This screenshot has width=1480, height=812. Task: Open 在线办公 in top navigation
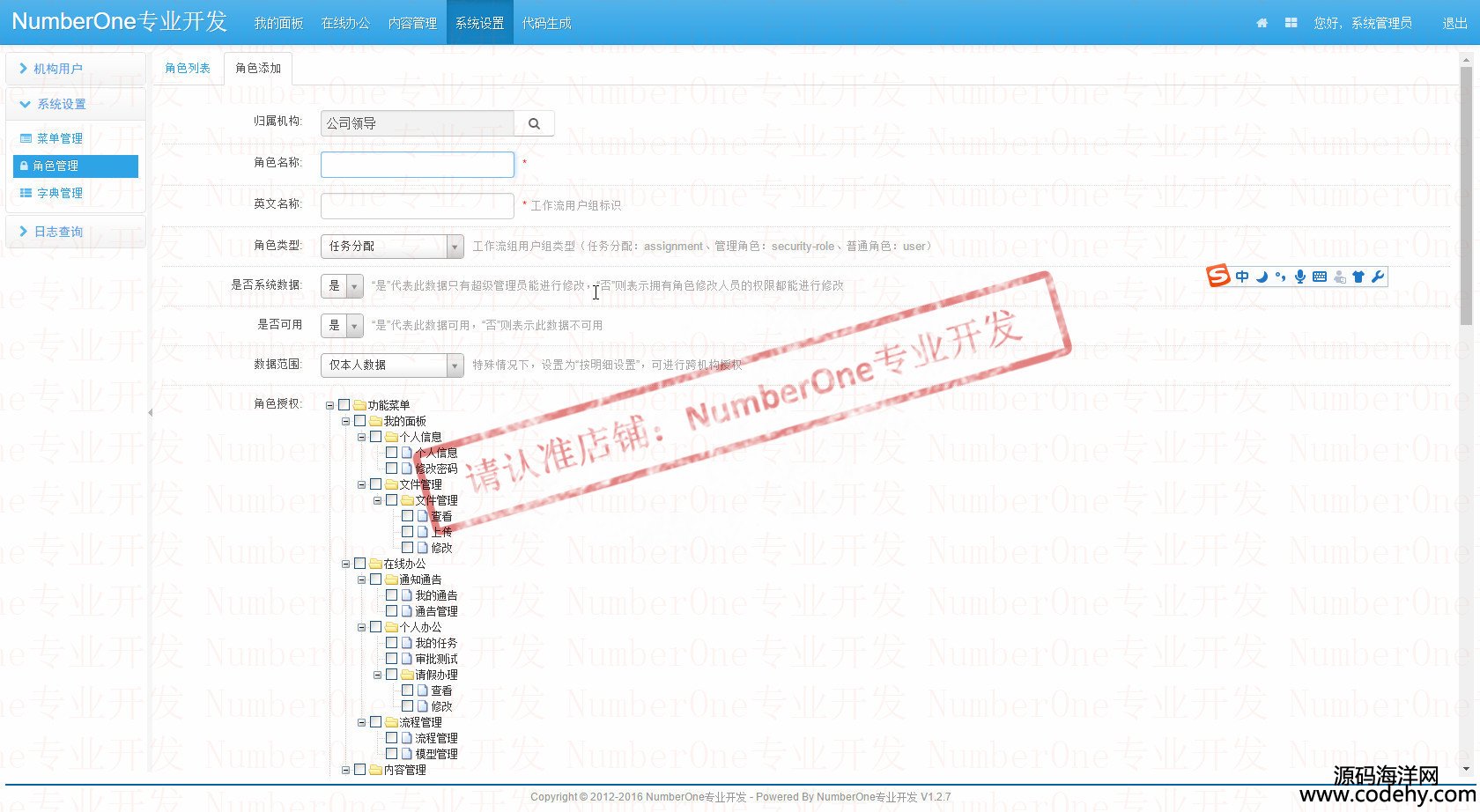point(345,23)
